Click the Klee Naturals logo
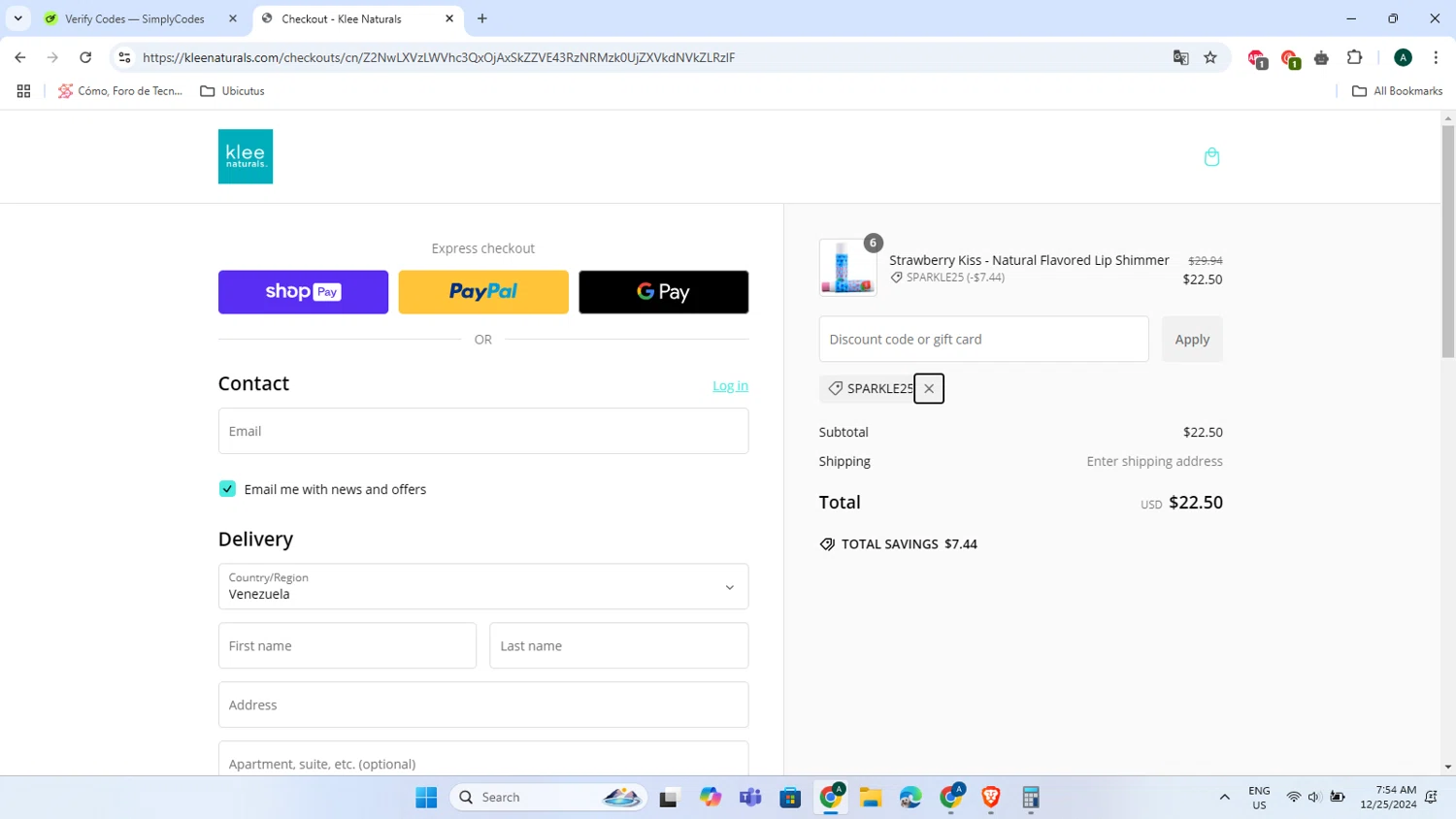1456x819 pixels. coord(246,156)
